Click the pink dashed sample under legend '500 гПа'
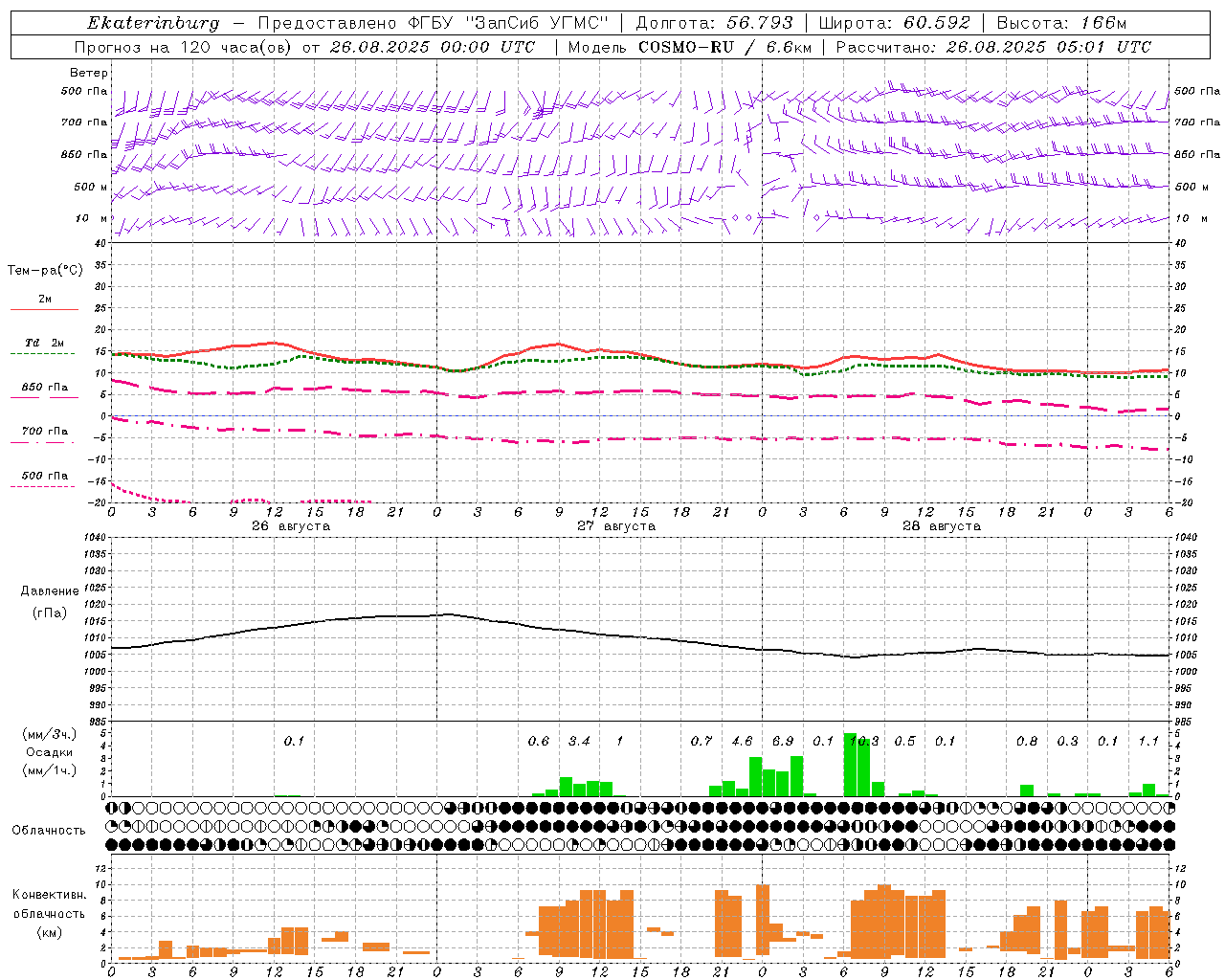The image size is (1225, 980). coord(44,486)
